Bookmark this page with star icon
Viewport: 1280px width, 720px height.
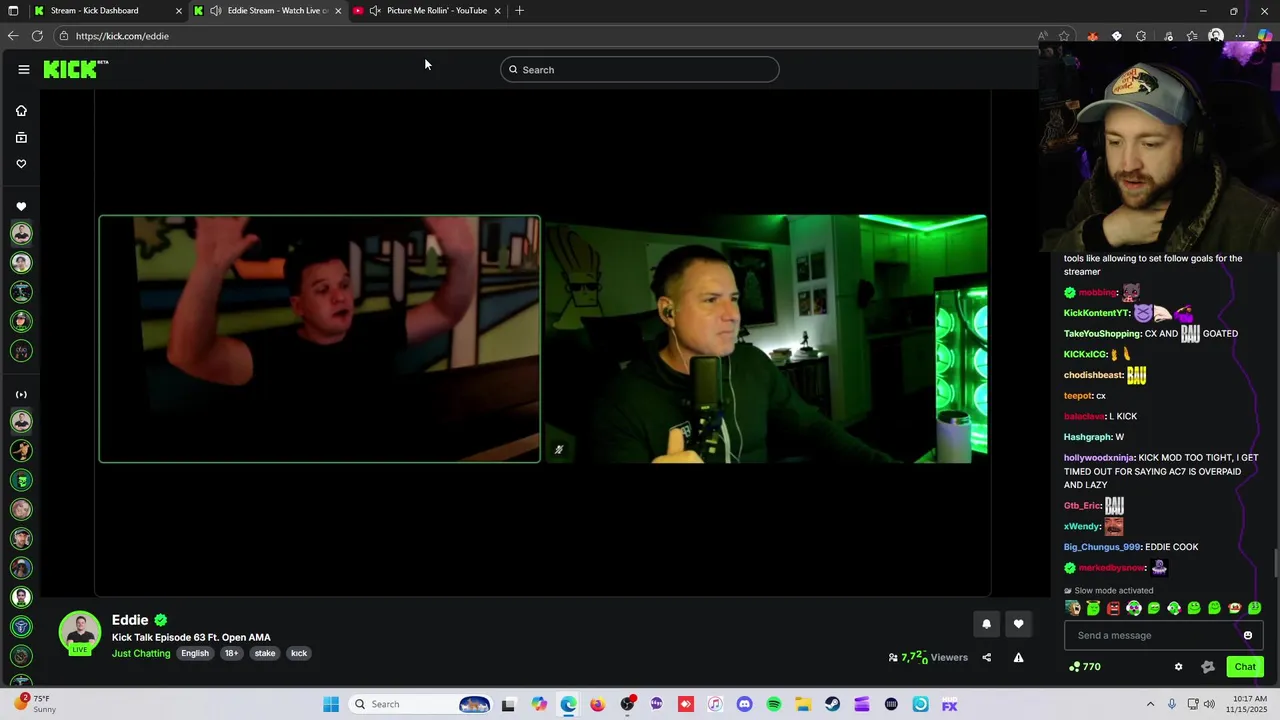click(x=1065, y=36)
